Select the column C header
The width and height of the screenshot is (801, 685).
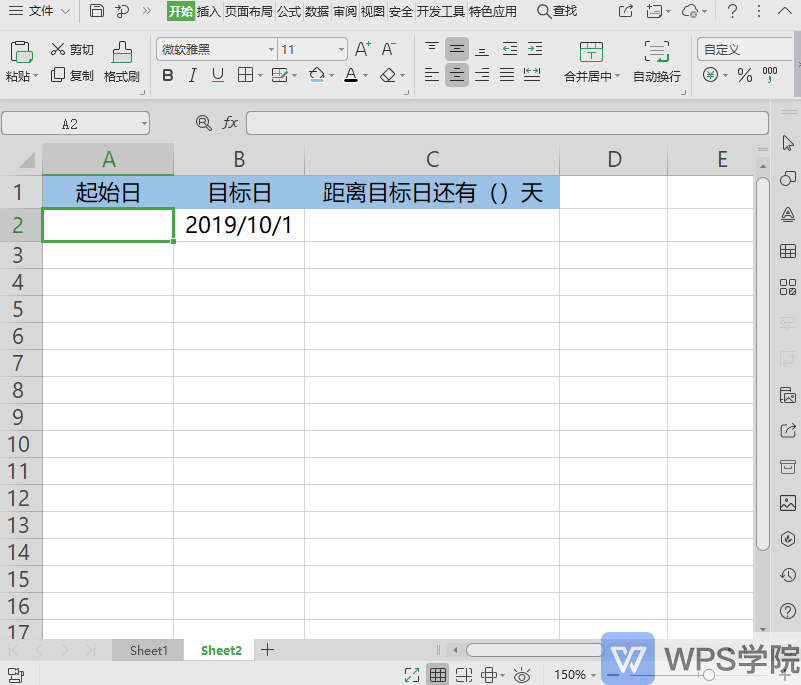(x=432, y=159)
